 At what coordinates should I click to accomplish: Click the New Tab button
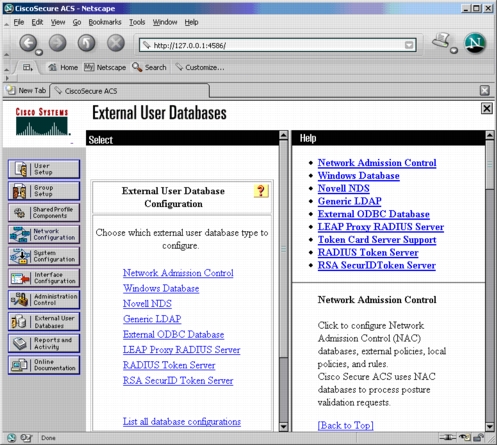pos(26,91)
